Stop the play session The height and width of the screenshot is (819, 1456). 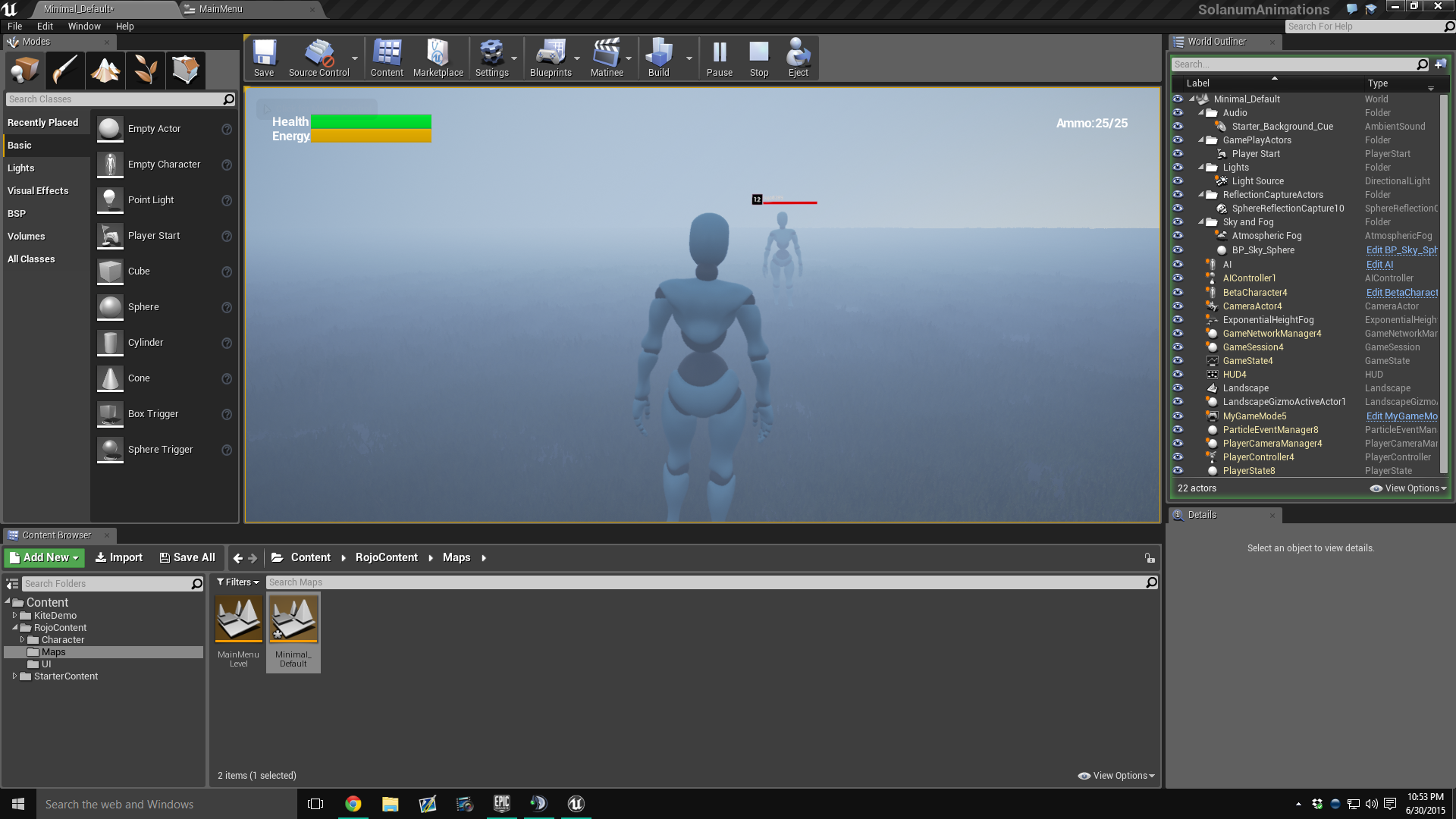(759, 58)
